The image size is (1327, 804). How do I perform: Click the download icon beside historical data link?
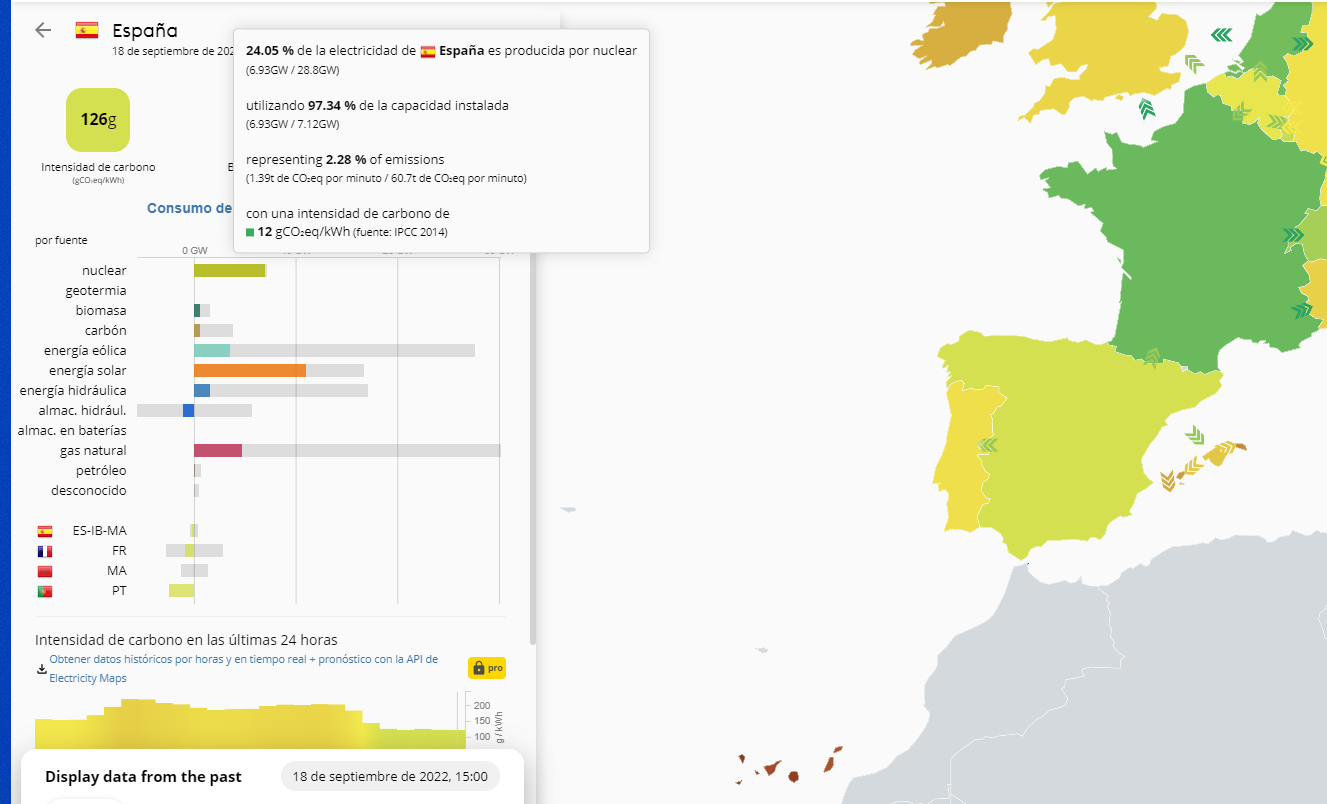click(x=41, y=668)
